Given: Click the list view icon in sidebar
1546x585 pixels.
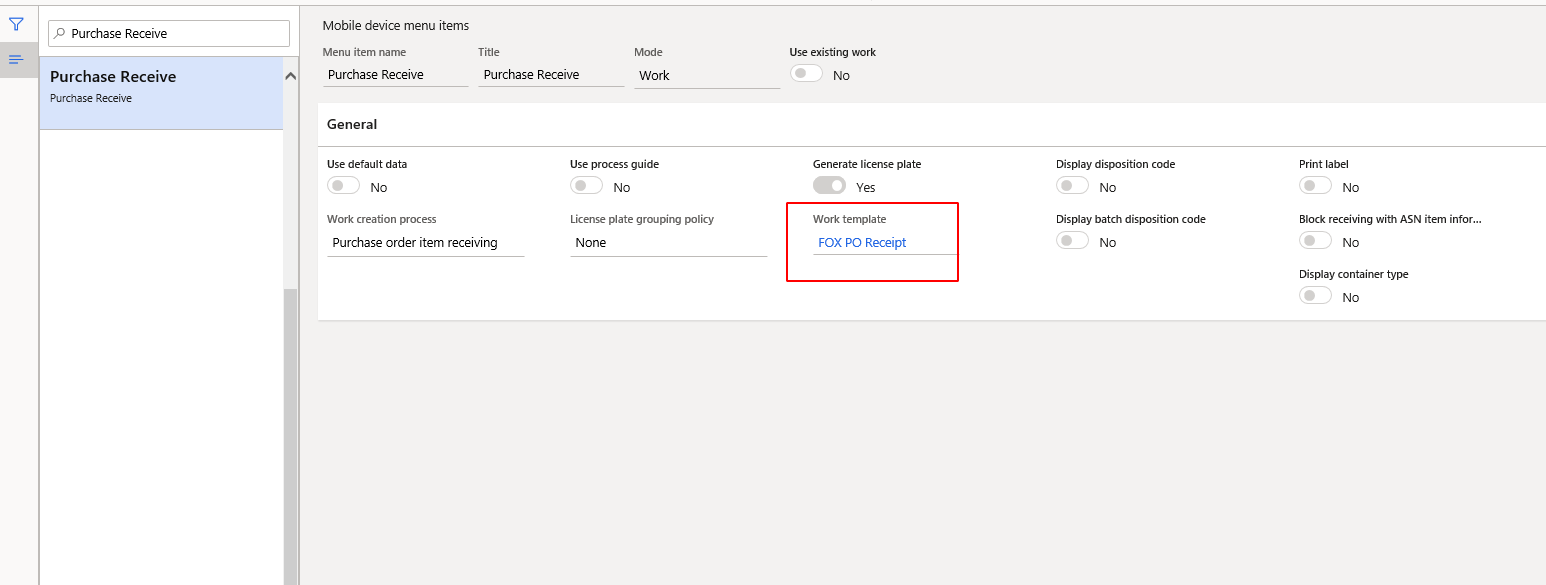Looking at the screenshot, I should [x=17, y=59].
